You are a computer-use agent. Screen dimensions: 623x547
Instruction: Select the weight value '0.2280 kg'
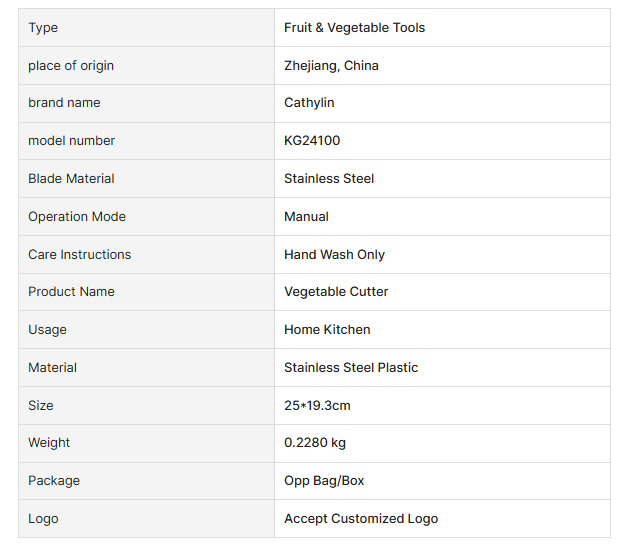pos(315,443)
